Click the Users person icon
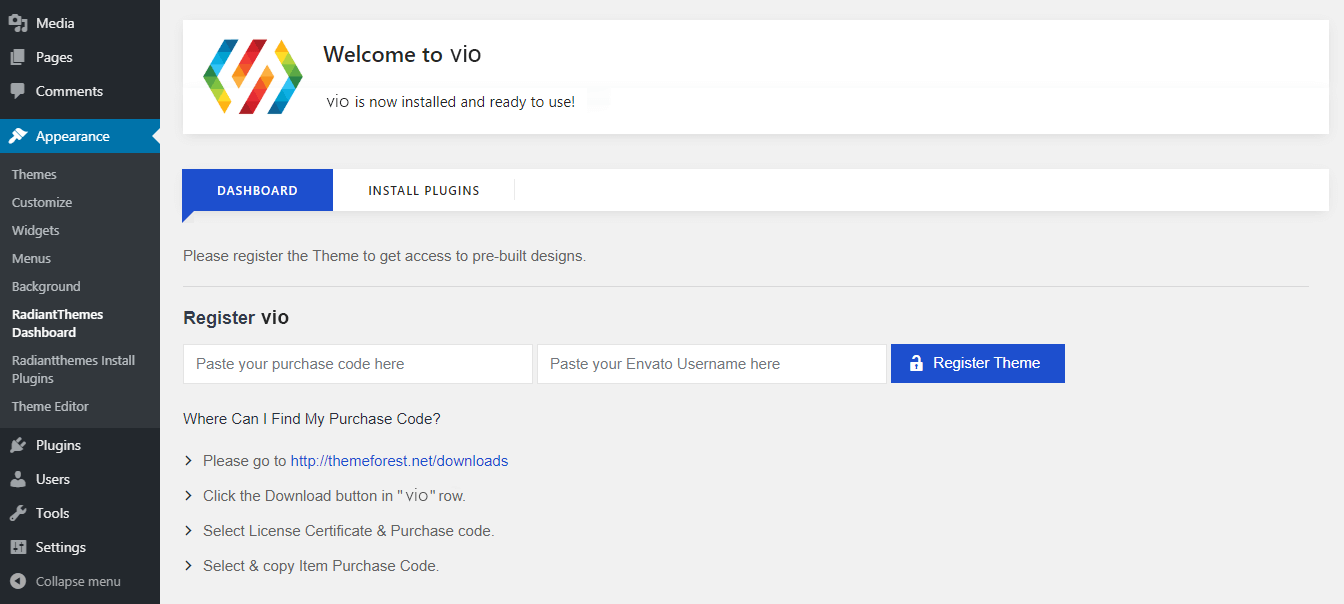 pos(18,479)
